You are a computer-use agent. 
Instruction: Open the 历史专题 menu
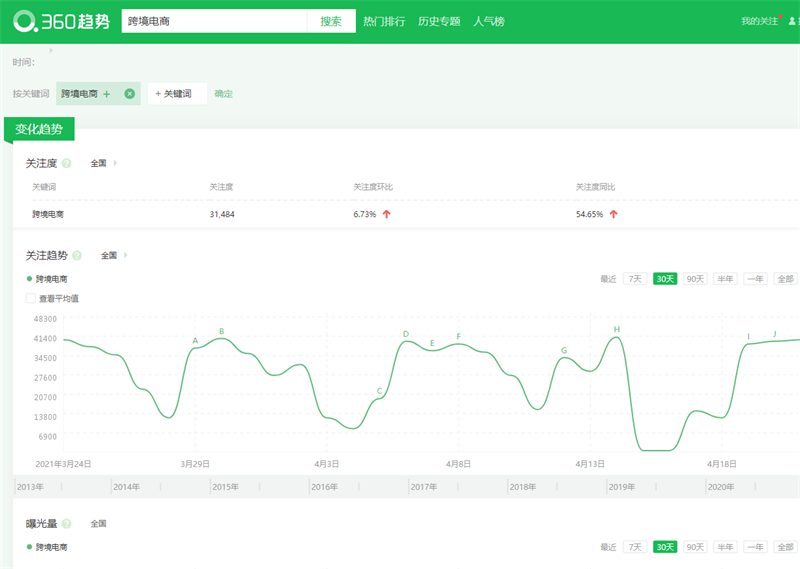click(439, 21)
